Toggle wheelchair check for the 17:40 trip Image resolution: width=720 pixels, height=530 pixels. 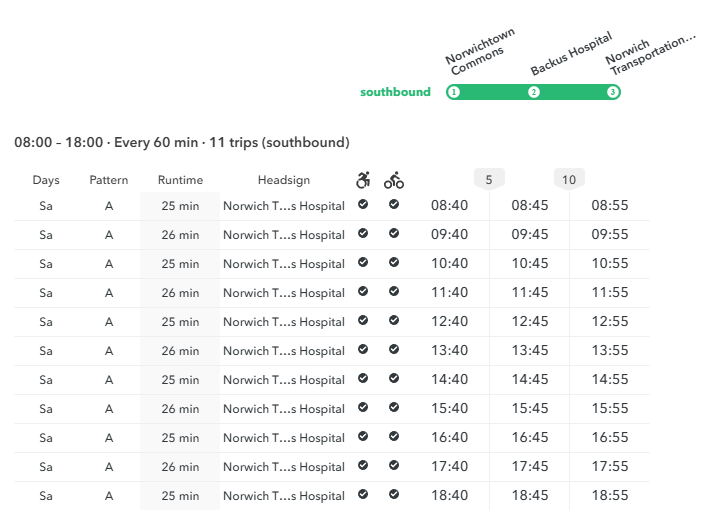click(x=363, y=465)
